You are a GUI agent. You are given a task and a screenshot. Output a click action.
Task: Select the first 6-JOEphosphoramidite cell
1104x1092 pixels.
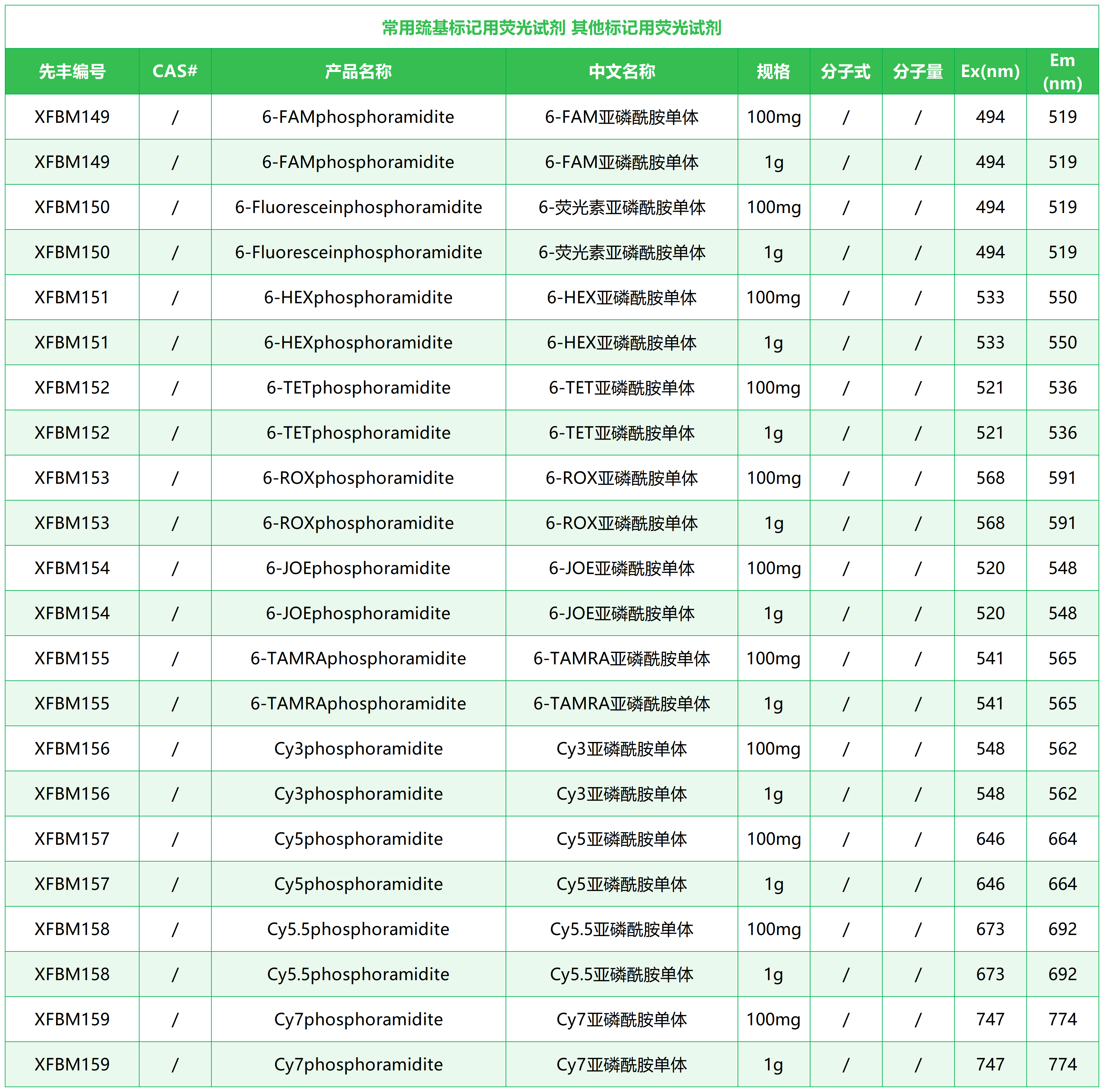tap(358, 568)
